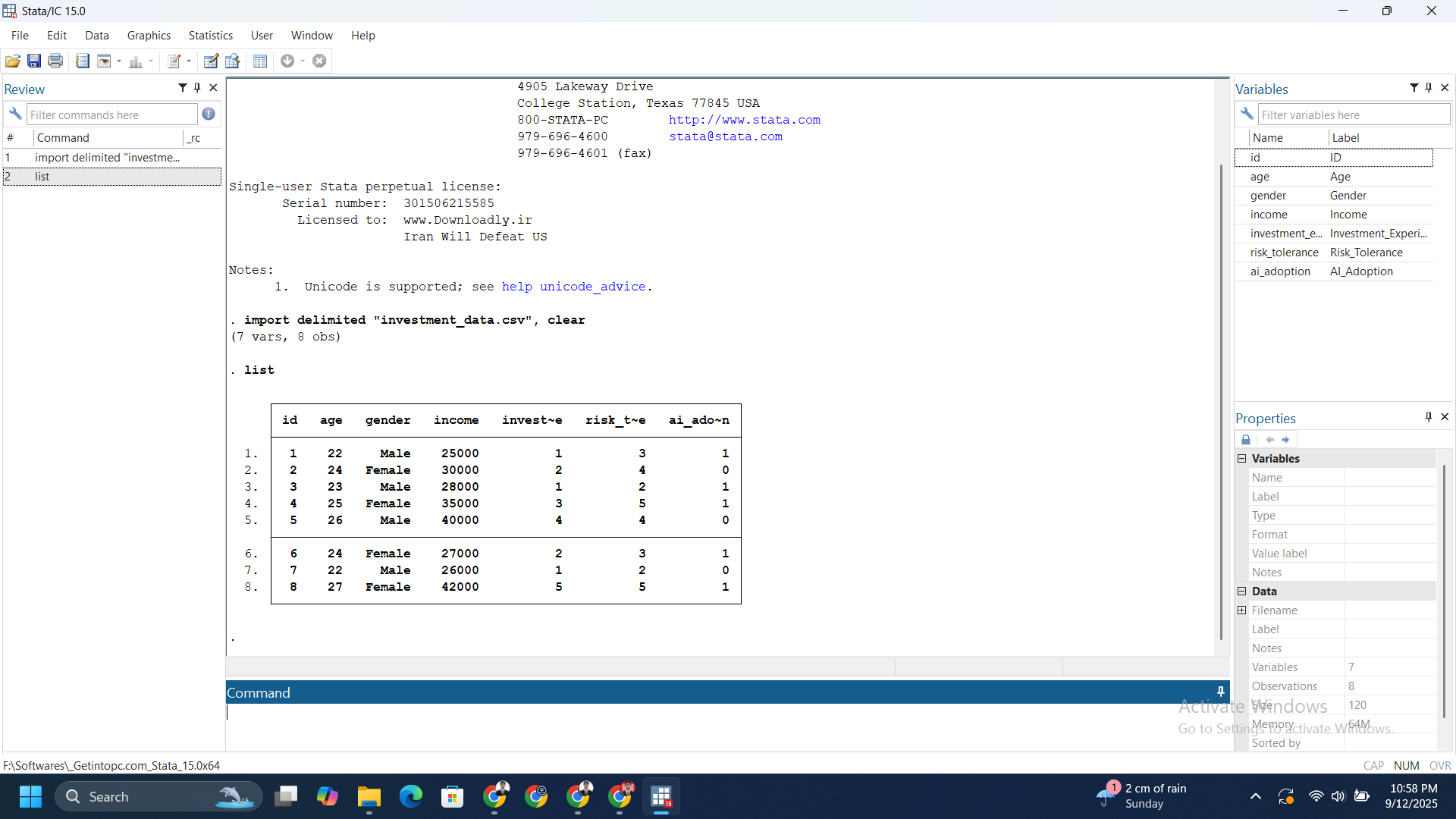
Task: Click the Open file toolbar icon
Action: 12,61
